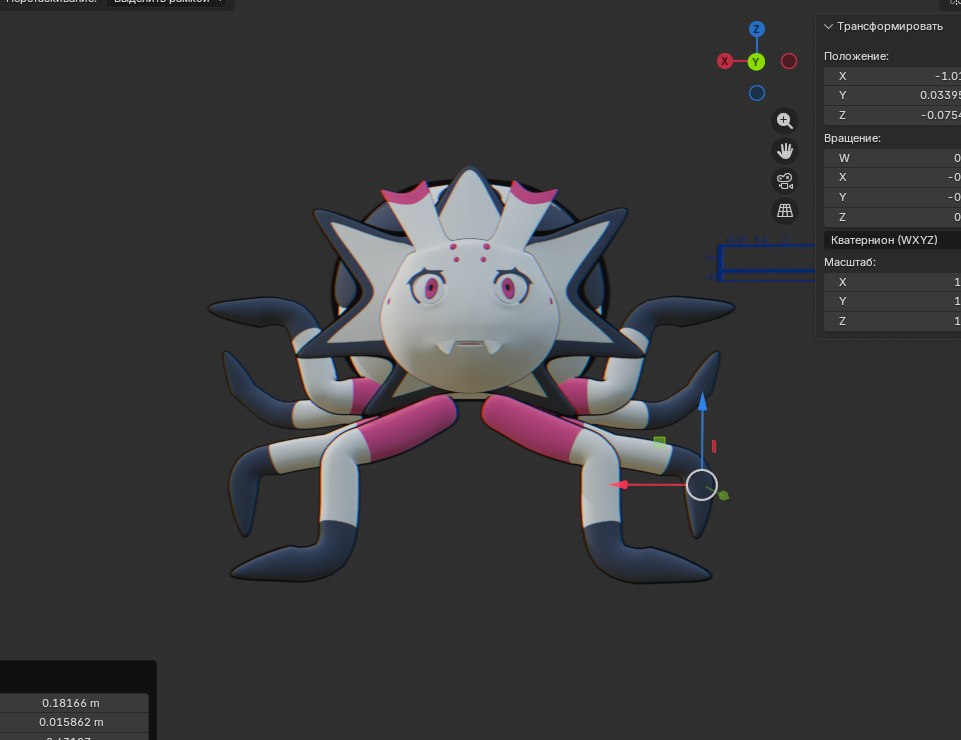Click the Масштаб: label
The width and height of the screenshot is (961, 740).
coord(849,262)
